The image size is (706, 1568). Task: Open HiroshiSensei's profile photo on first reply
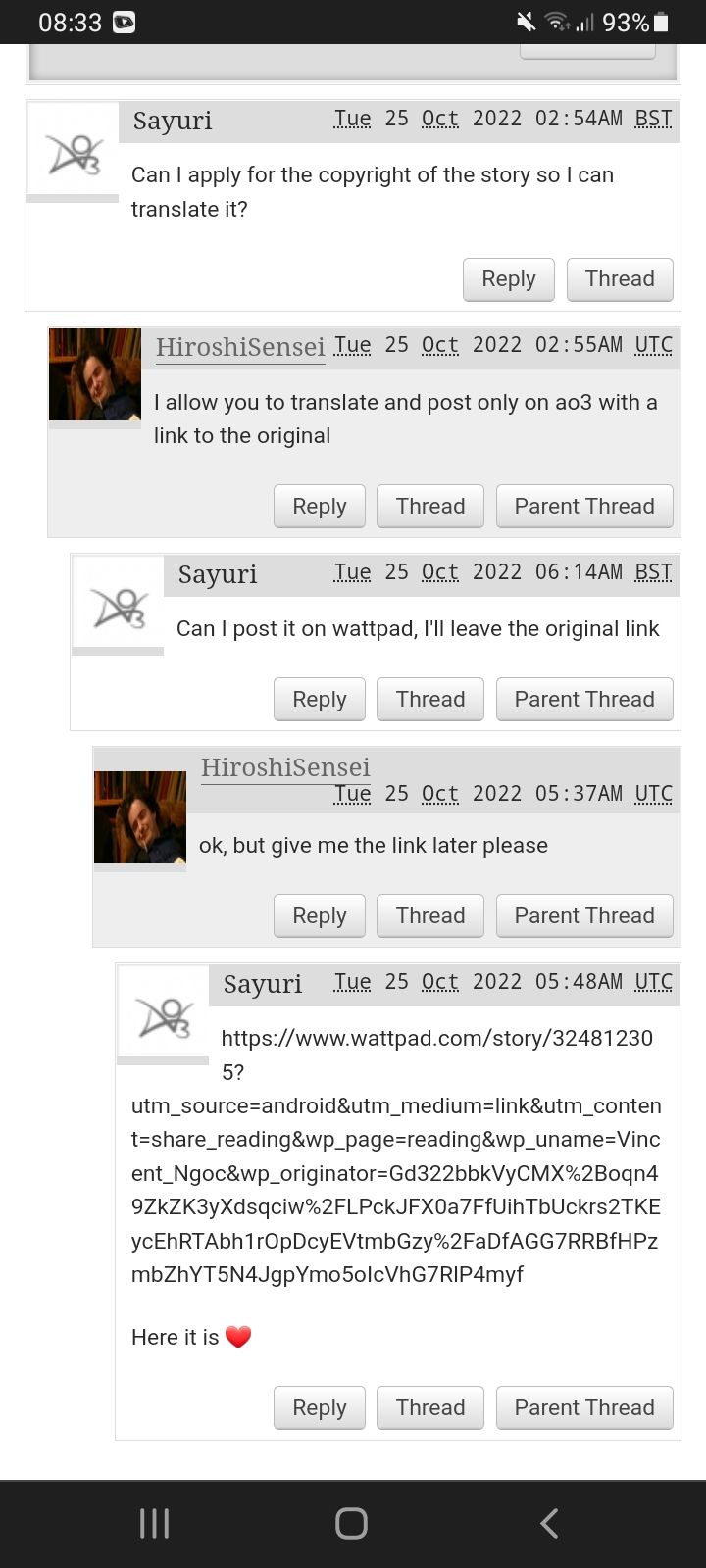(95, 374)
